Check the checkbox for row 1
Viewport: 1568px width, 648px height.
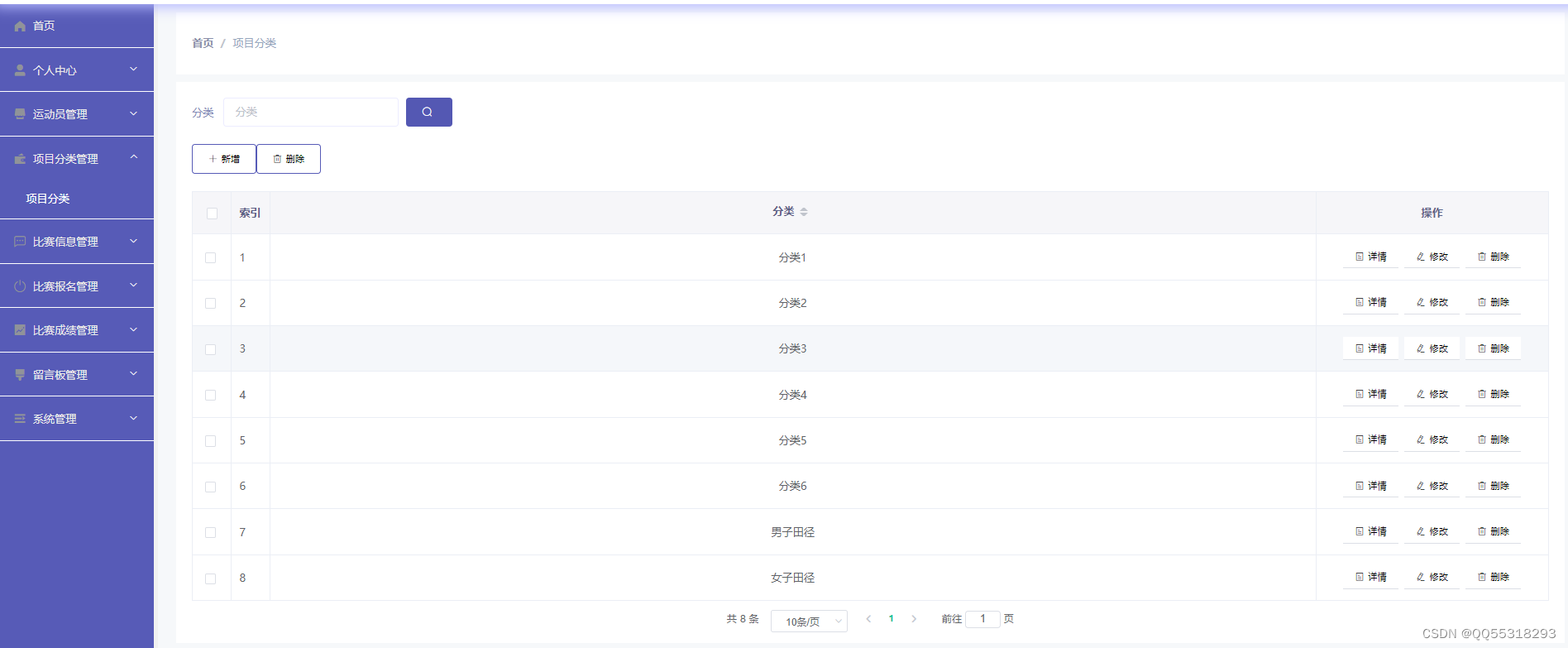click(x=211, y=258)
